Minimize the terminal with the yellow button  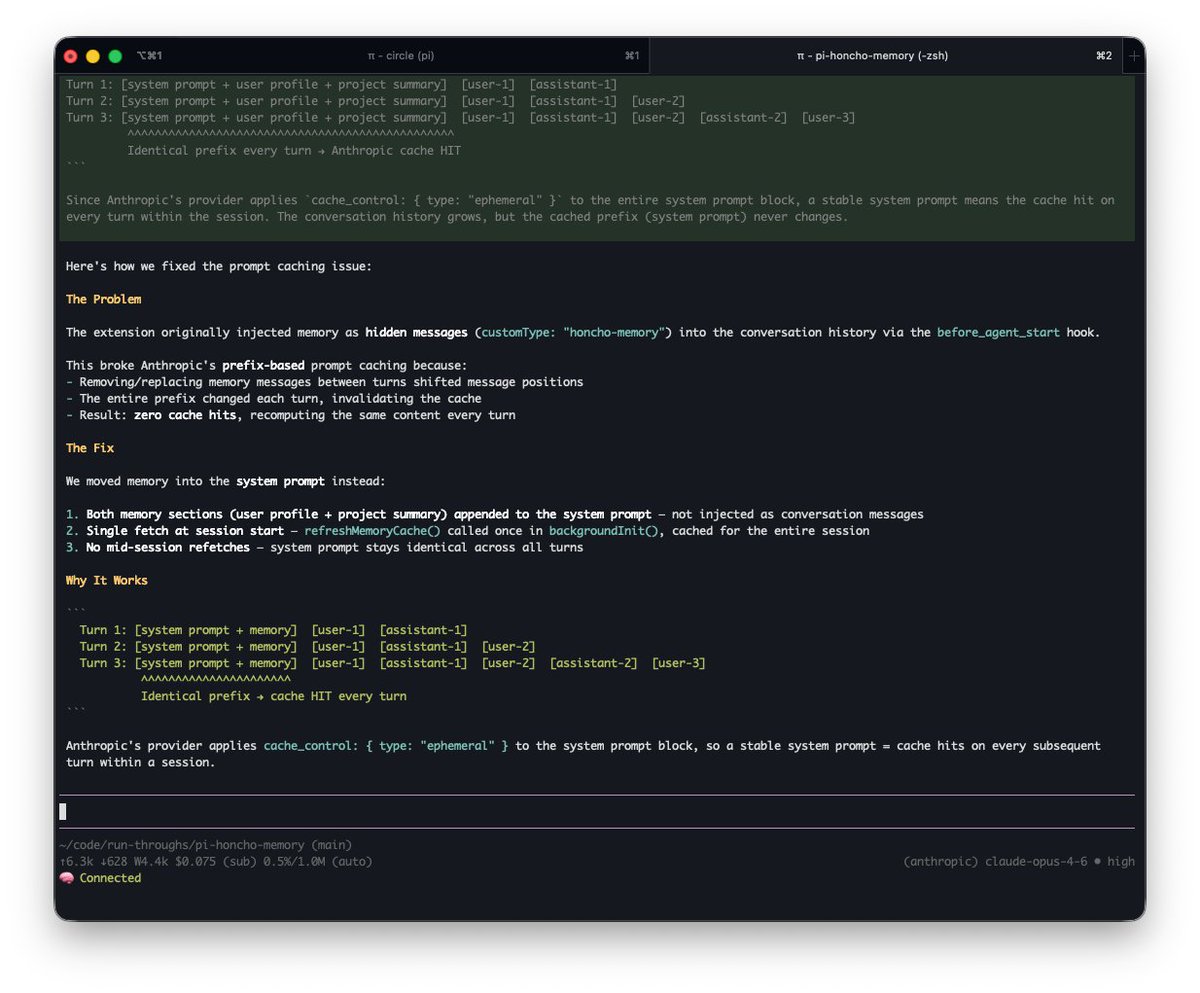point(93,56)
